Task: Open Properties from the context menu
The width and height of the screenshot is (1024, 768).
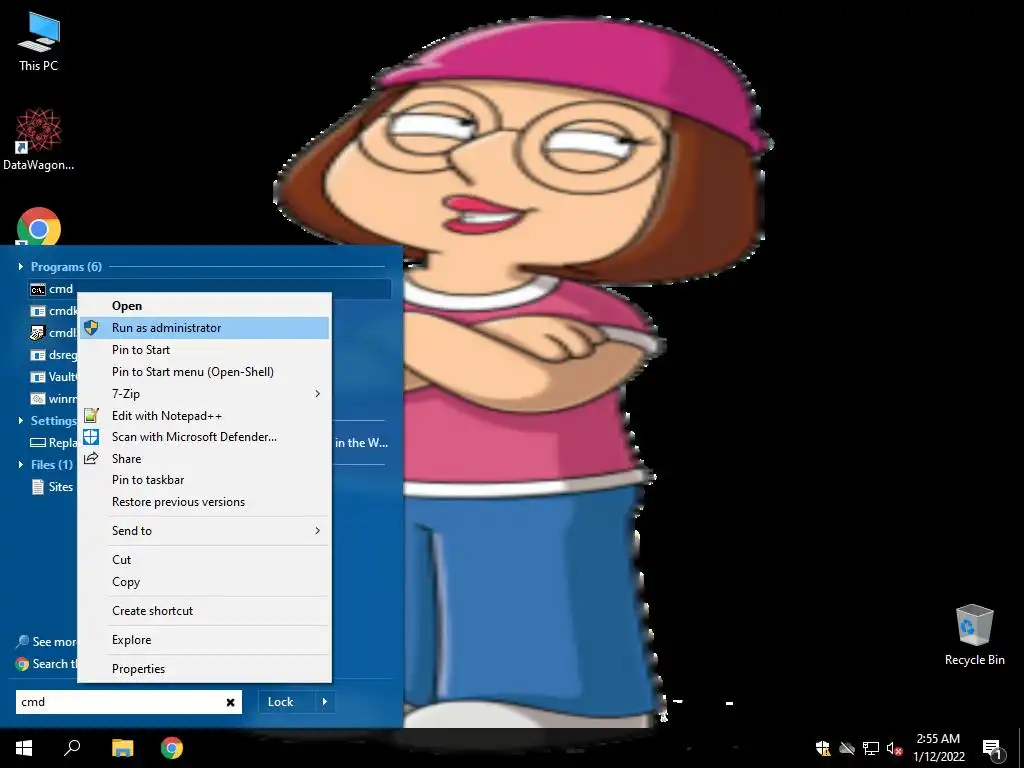Action: click(x=204, y=669)
